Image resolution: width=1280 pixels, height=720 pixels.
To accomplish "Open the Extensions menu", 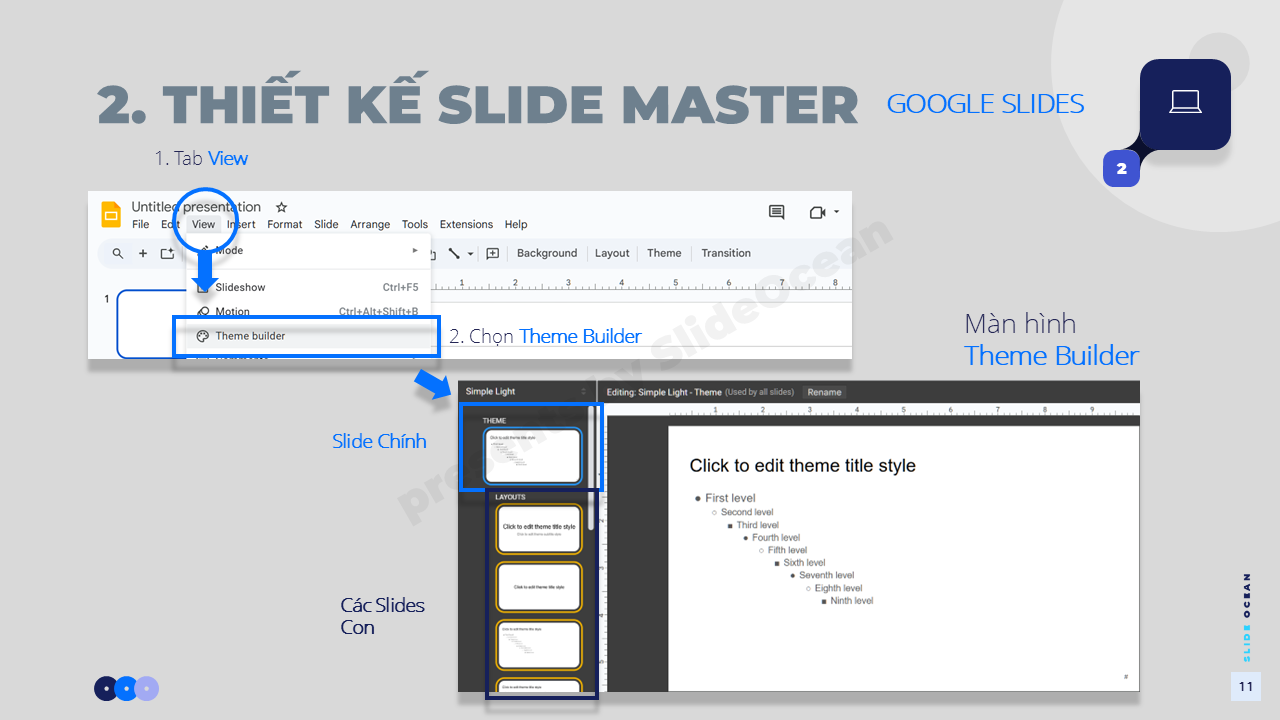I will coord(466,225).
